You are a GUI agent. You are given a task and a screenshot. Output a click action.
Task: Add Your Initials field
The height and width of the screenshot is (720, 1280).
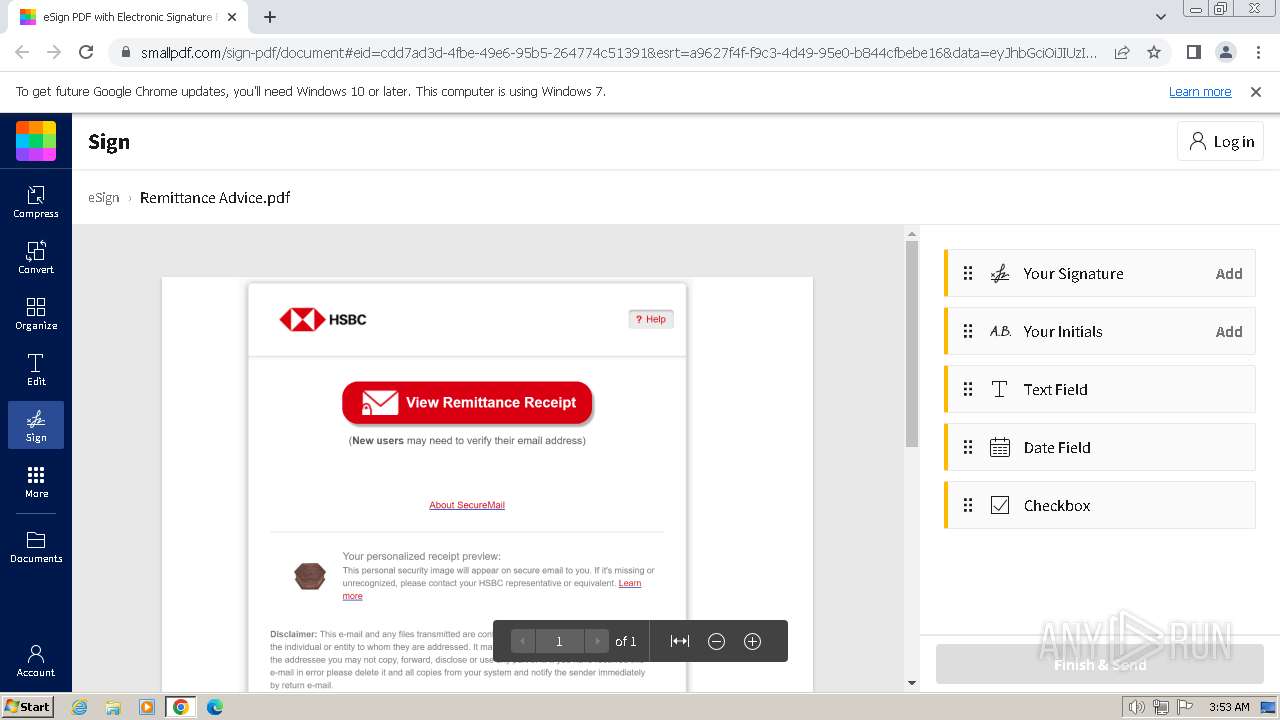[x=1229, y=332]
